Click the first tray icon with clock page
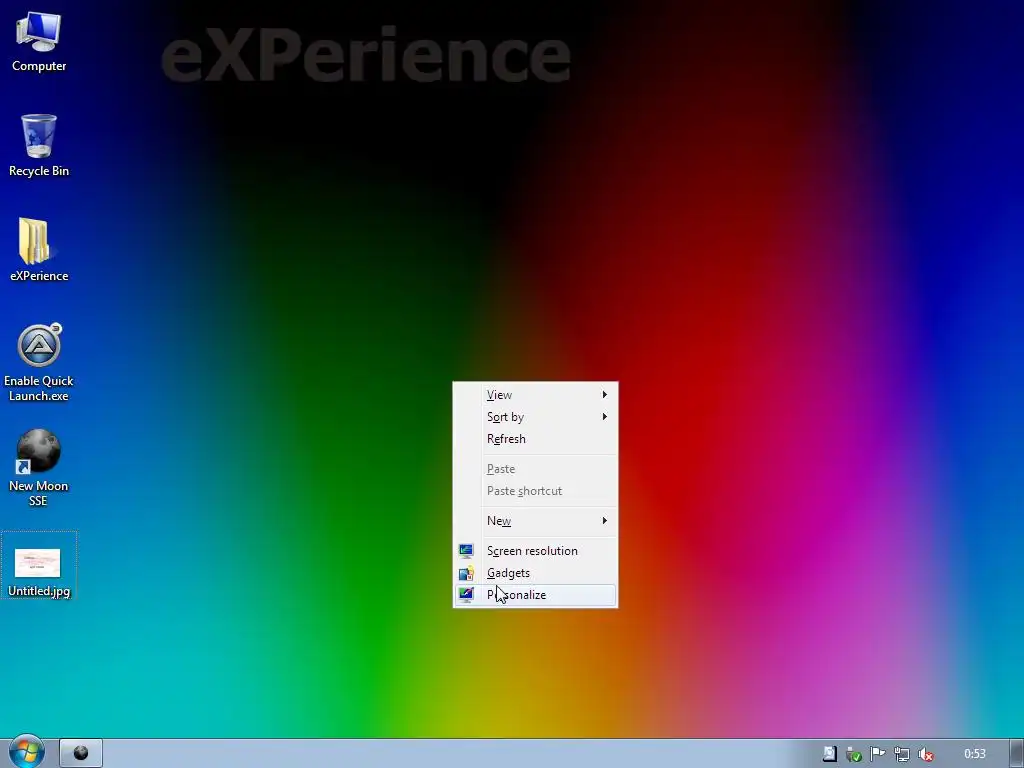 pyautogui.click(x=829, y=754)
